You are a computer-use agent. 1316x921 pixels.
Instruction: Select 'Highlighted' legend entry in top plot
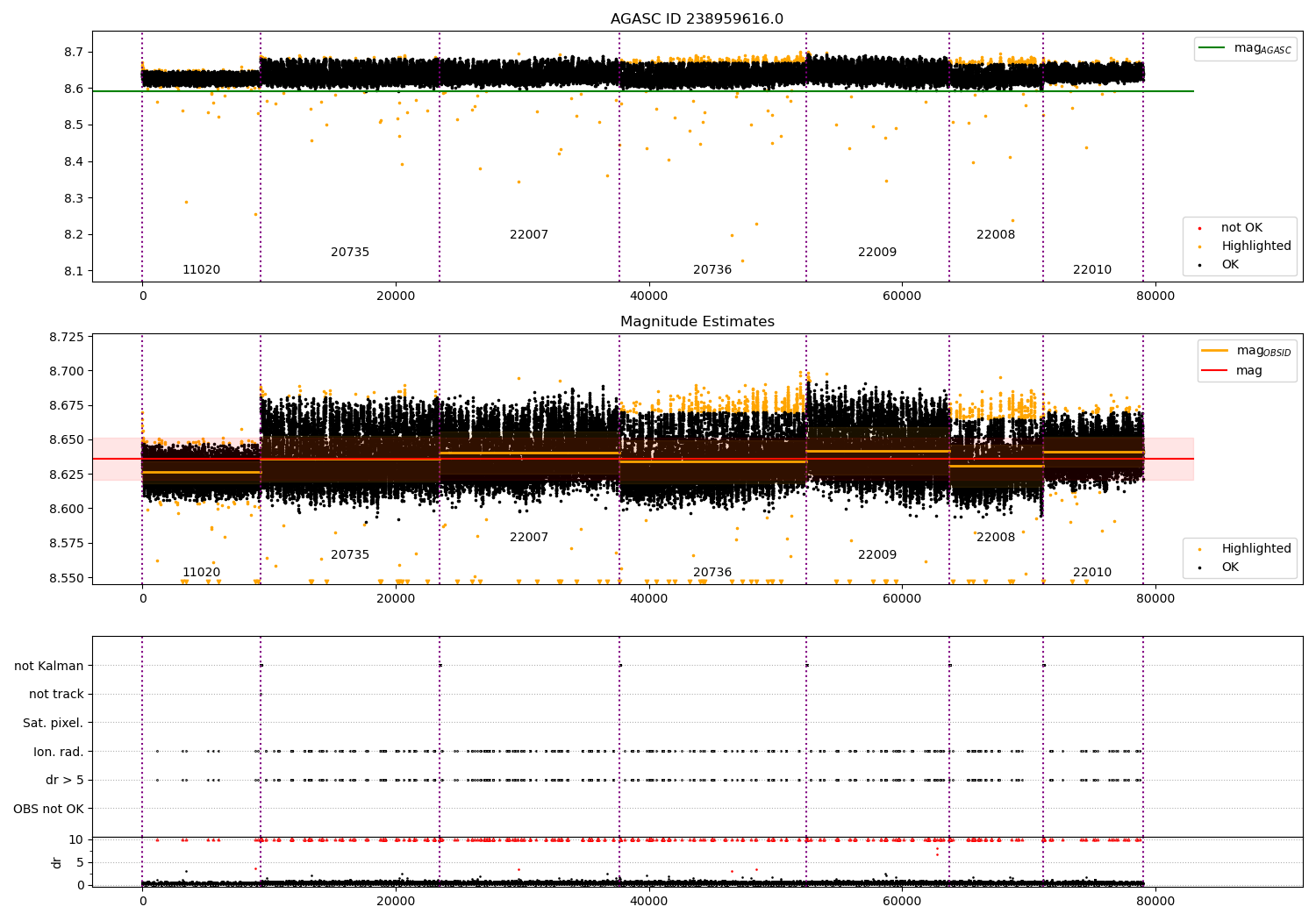point(1256,246)
